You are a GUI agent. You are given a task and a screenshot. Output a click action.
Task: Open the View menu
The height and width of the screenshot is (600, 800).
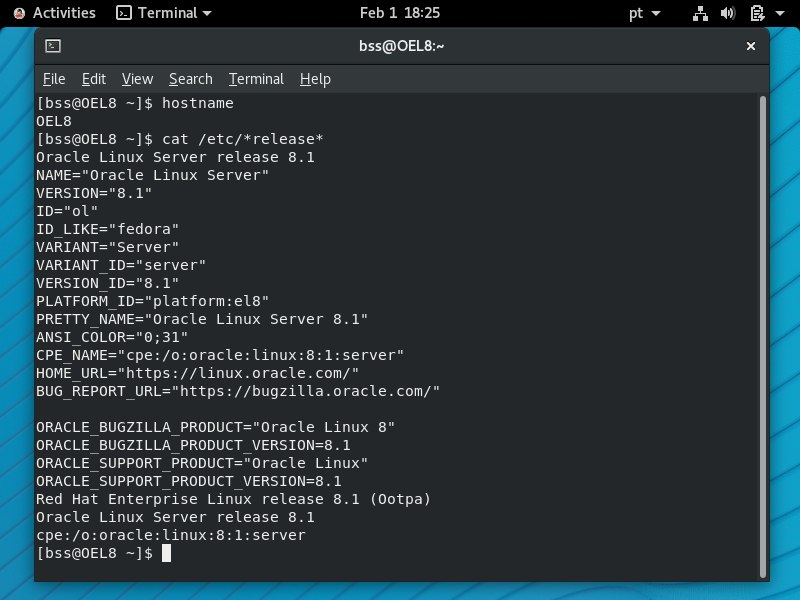pos(137,79)
